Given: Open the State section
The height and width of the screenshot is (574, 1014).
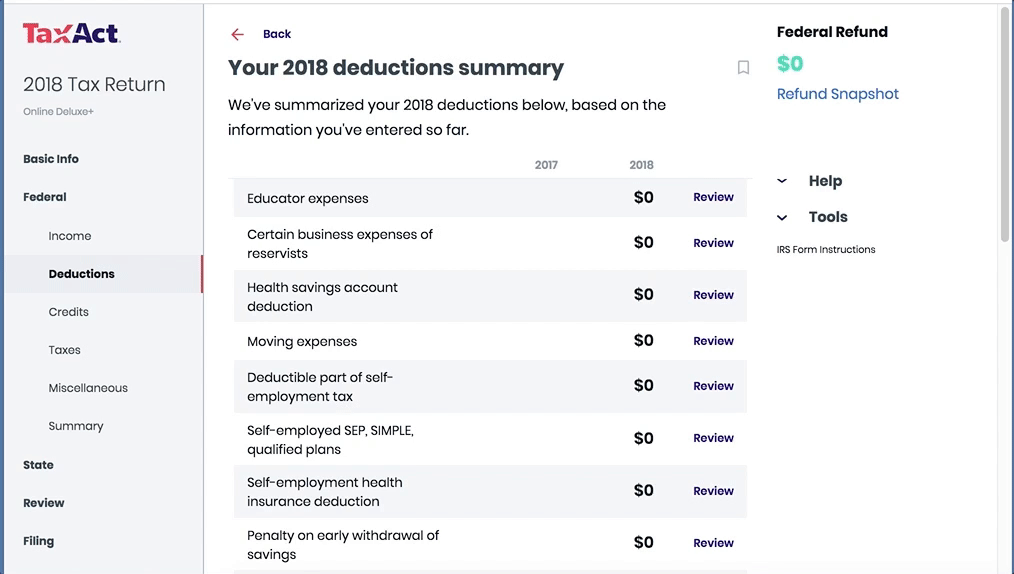Looking at the screenshot, I should (38, 465).
